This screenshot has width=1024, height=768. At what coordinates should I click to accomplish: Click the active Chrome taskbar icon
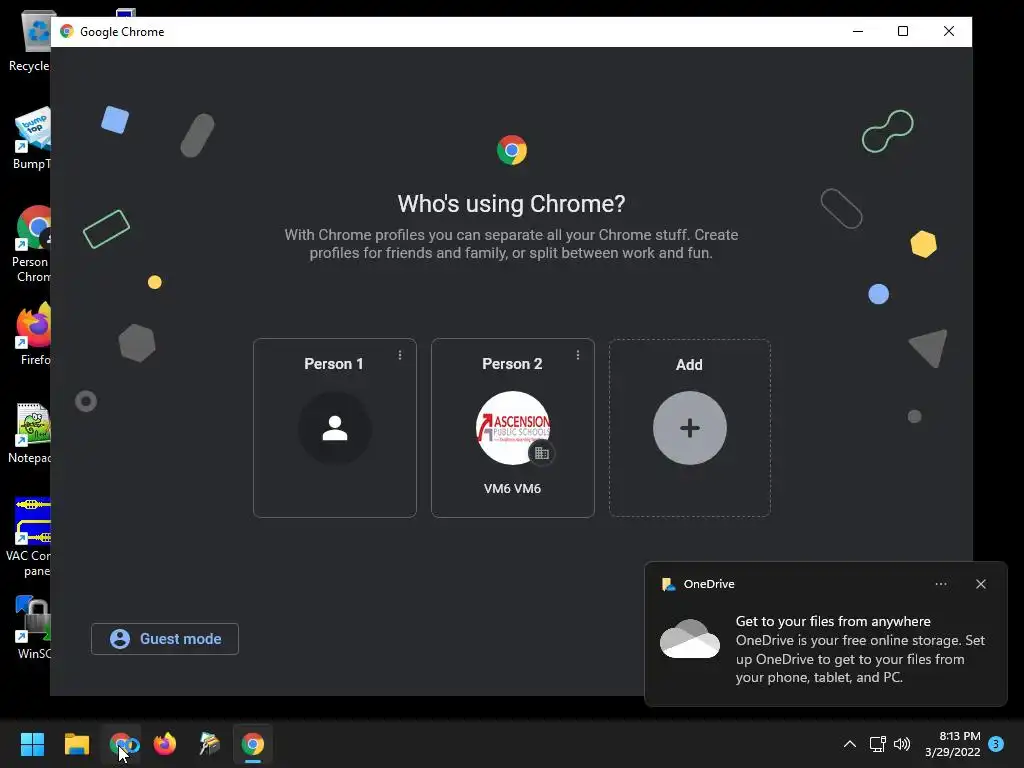point(253,744)
